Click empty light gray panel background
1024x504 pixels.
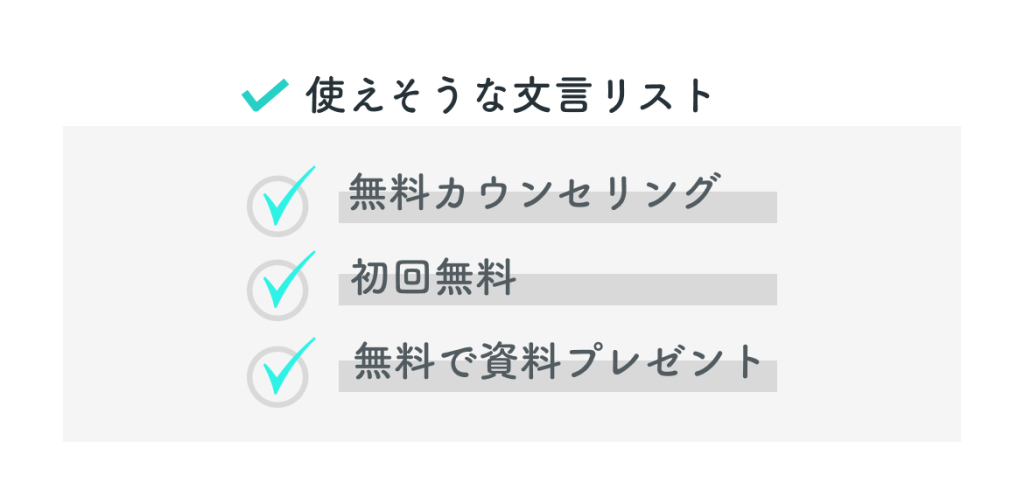click(870, 300)
